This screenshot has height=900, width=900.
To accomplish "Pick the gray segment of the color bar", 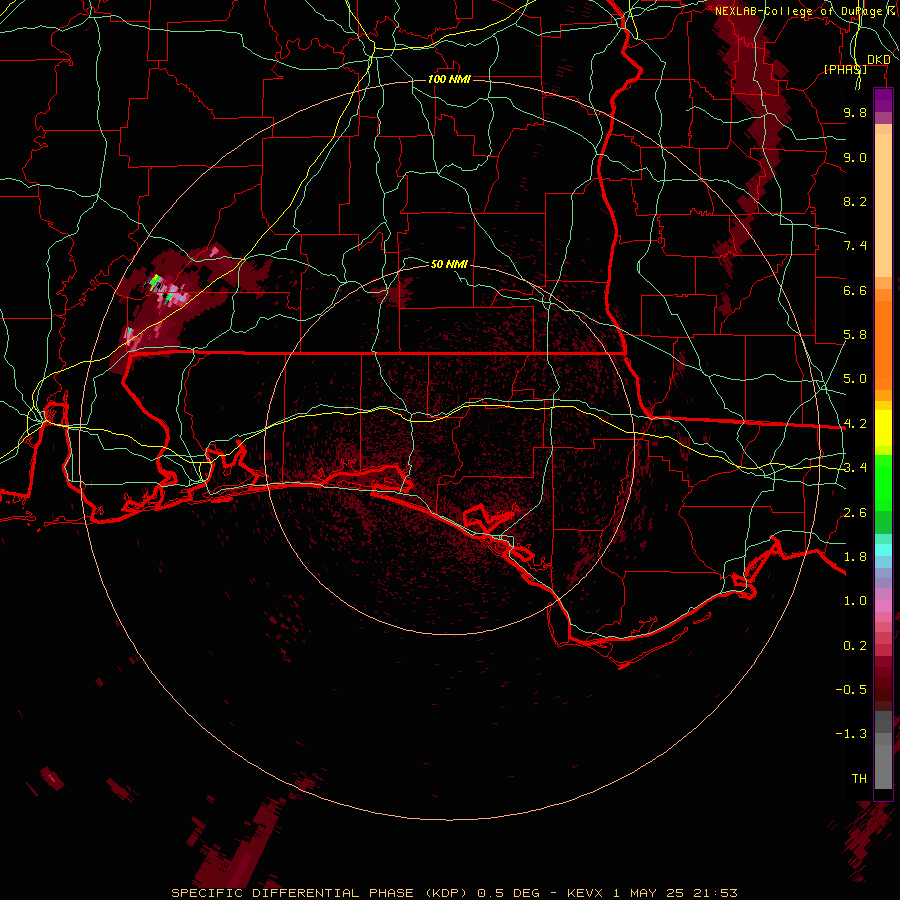I will [883, 751].
